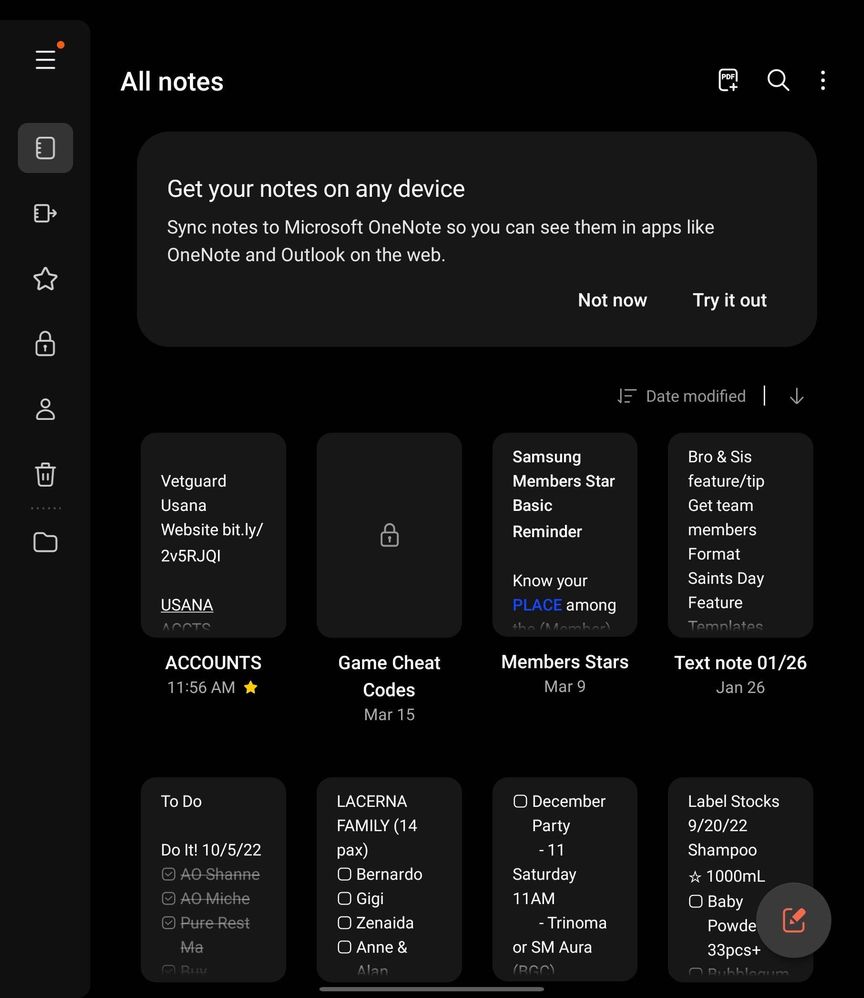Search notes with magnifier icon
864x998 pixels.
(x=778, y=80)
